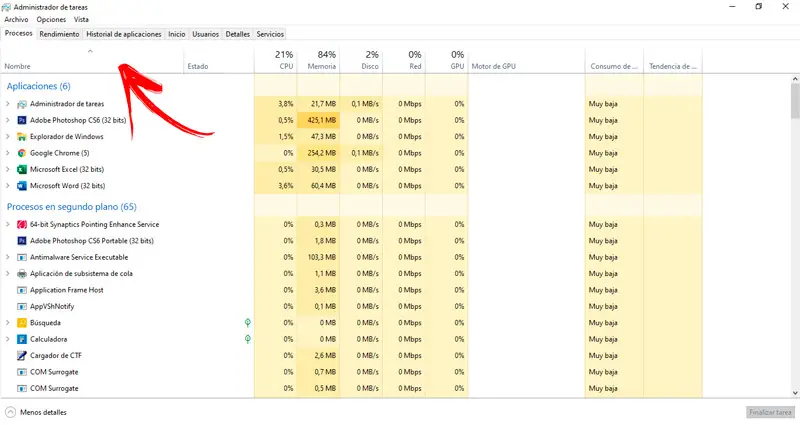Sort by the 21% CPU column header
Viewport: 800px width, 425px height.
(x=276, y=60)
